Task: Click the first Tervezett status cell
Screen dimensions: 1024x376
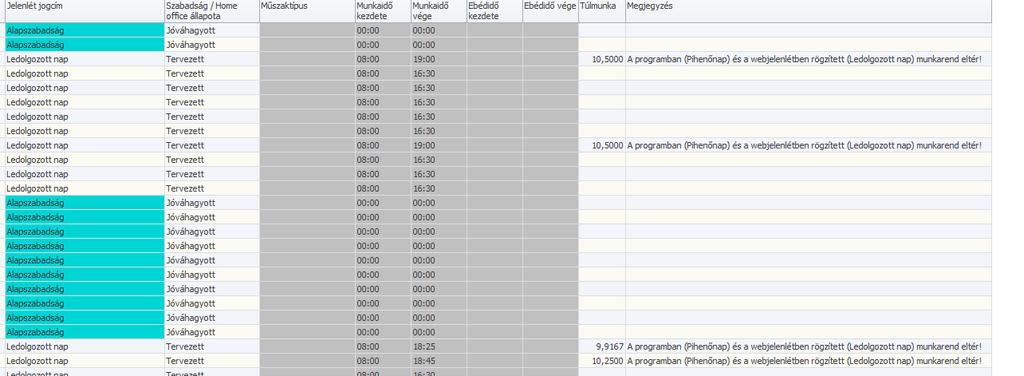Action: (x=212, y=59)
